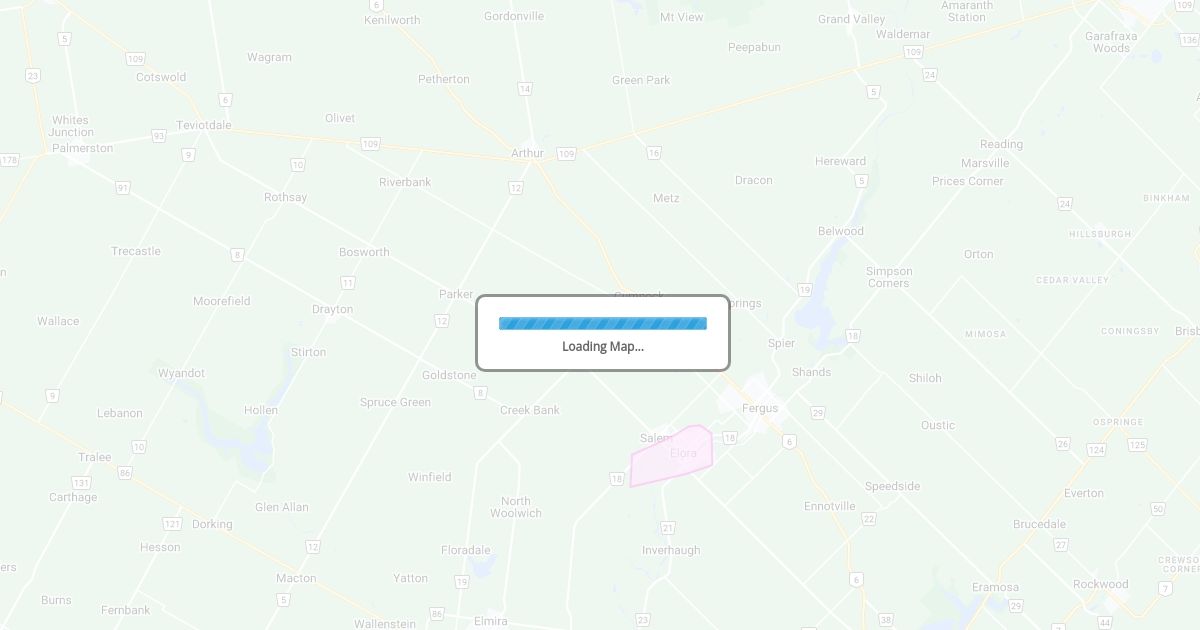Click the Loading Map progress bar

(603, 323)
